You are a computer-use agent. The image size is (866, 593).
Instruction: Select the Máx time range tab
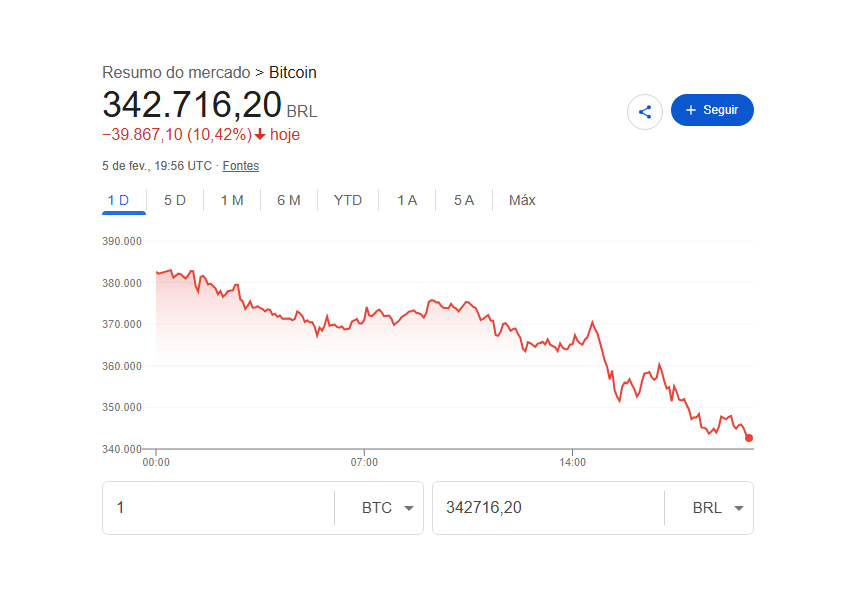[x=522, y=200]
